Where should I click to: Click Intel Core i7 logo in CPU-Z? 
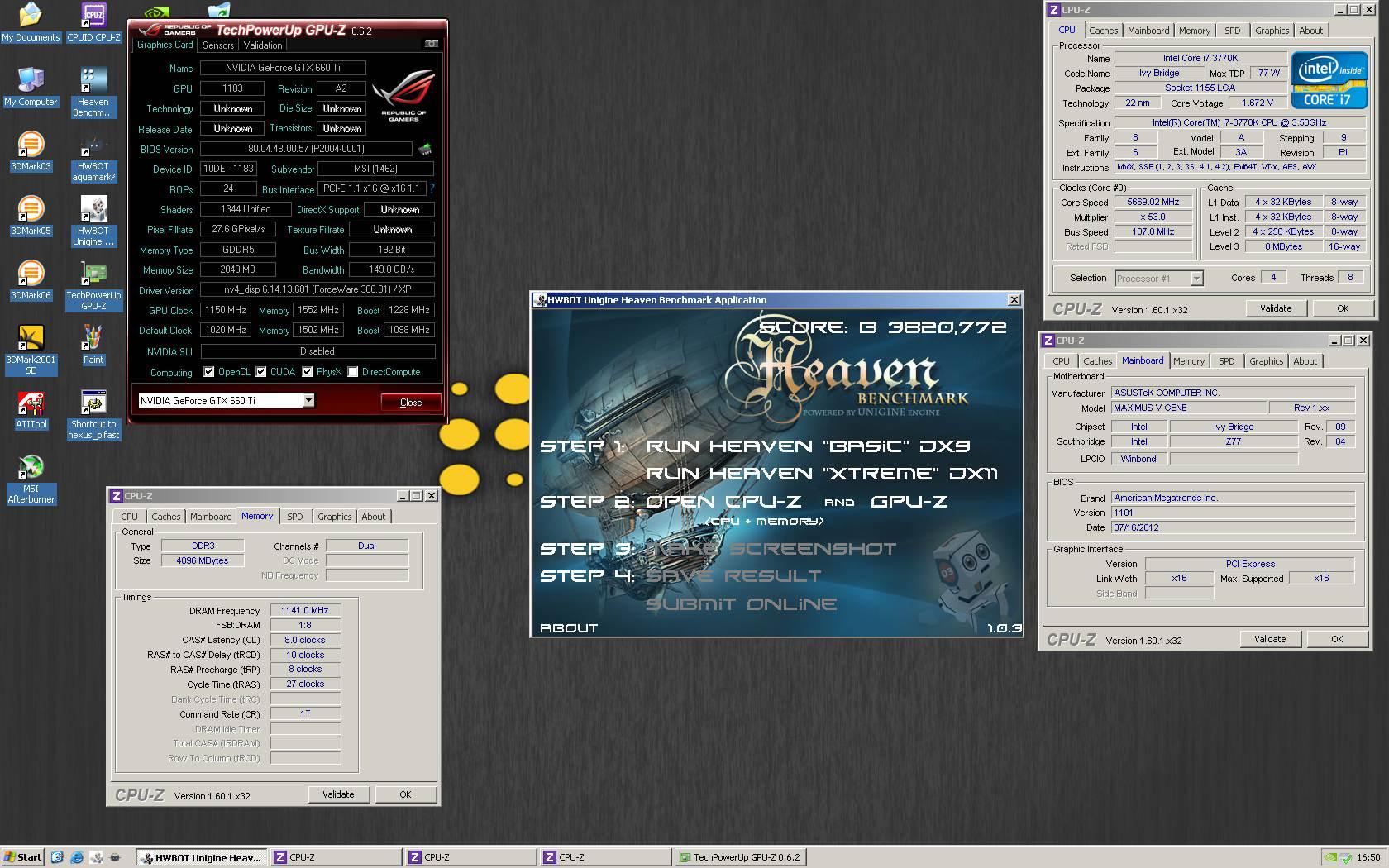click(1329, 81)
